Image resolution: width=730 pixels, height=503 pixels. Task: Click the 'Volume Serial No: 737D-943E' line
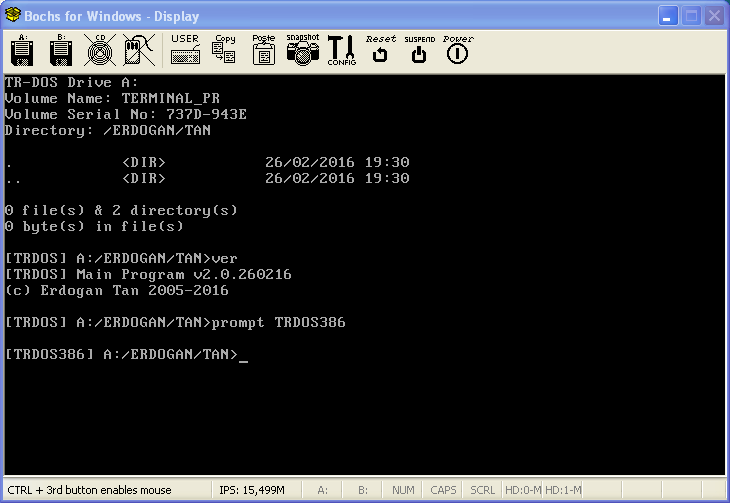126,114
